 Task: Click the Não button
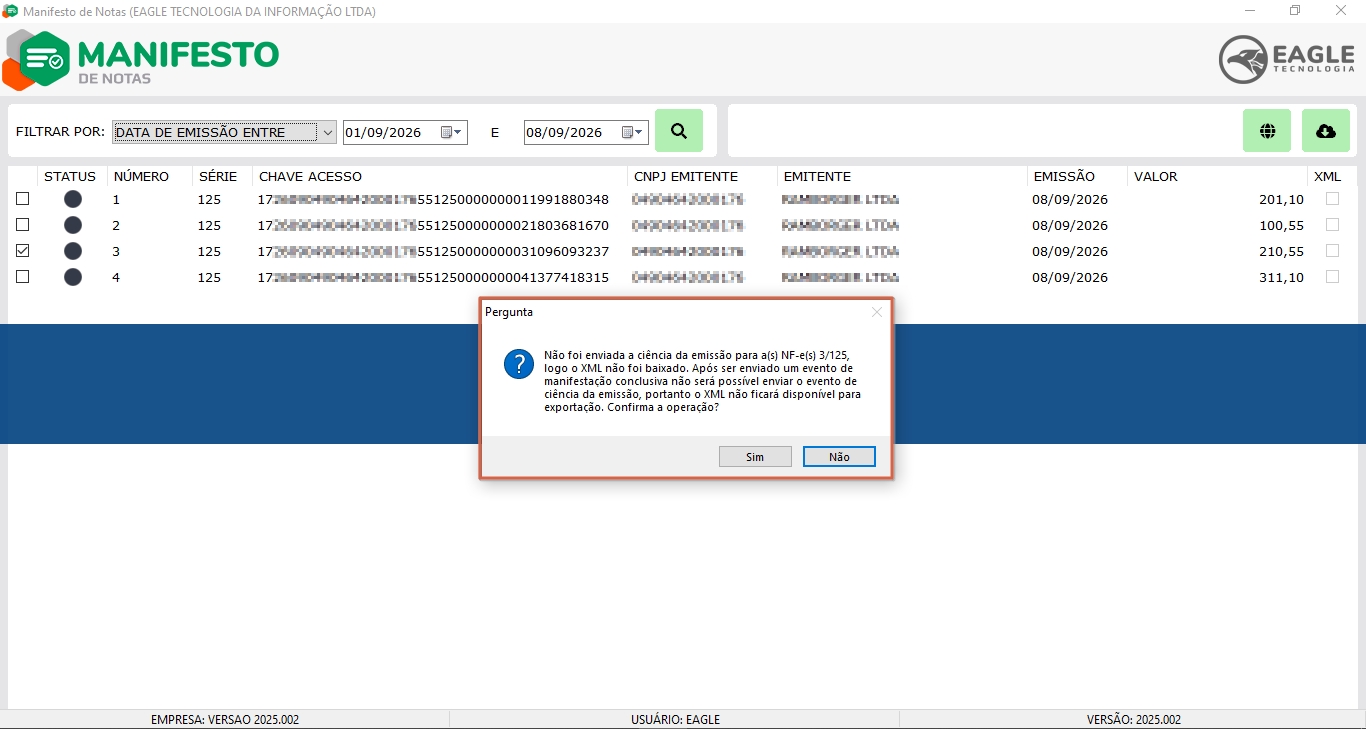pos(839,457)
